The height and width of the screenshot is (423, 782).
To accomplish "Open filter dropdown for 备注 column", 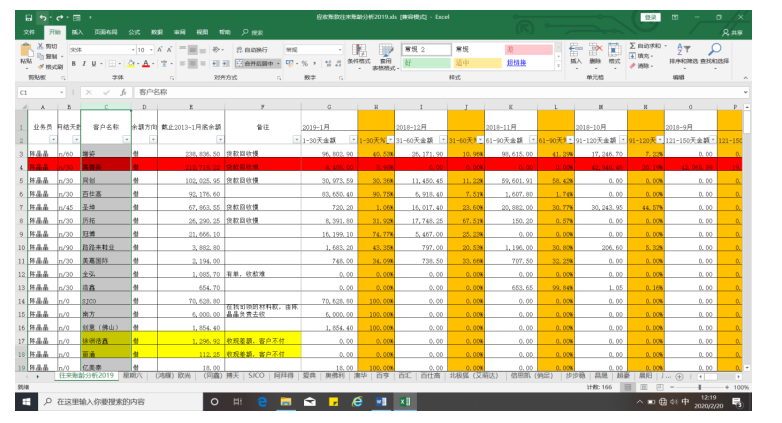I will tap(296, 140).
